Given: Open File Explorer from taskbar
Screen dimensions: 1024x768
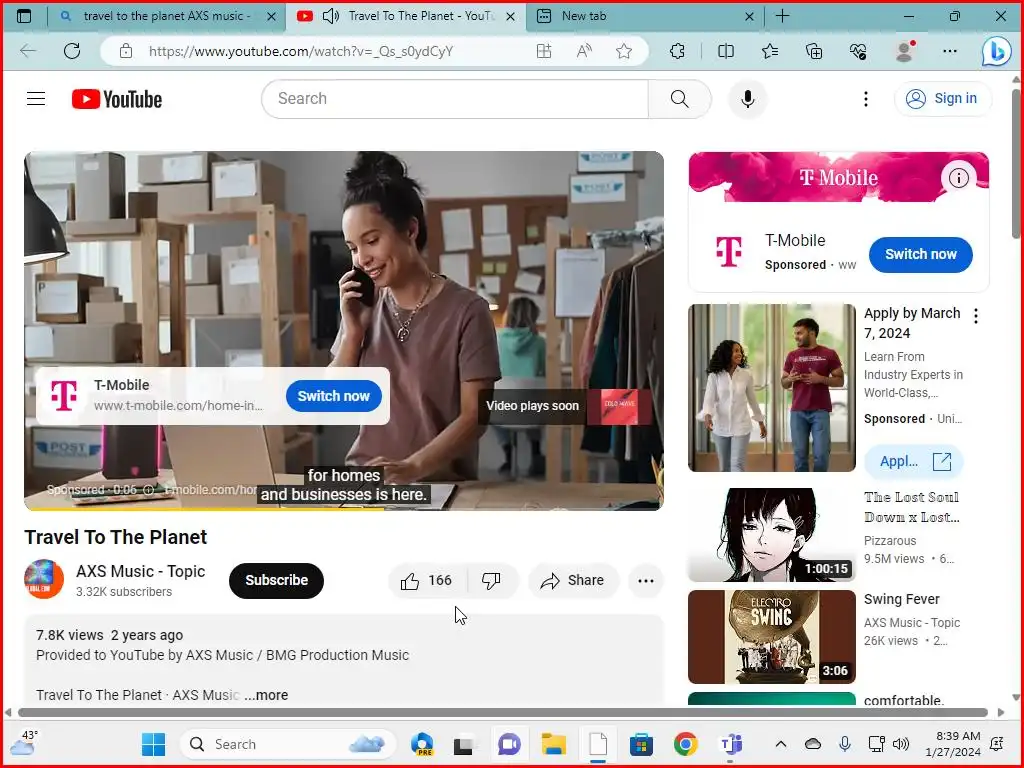Looking at the screenshot, I should coord(553,744).
